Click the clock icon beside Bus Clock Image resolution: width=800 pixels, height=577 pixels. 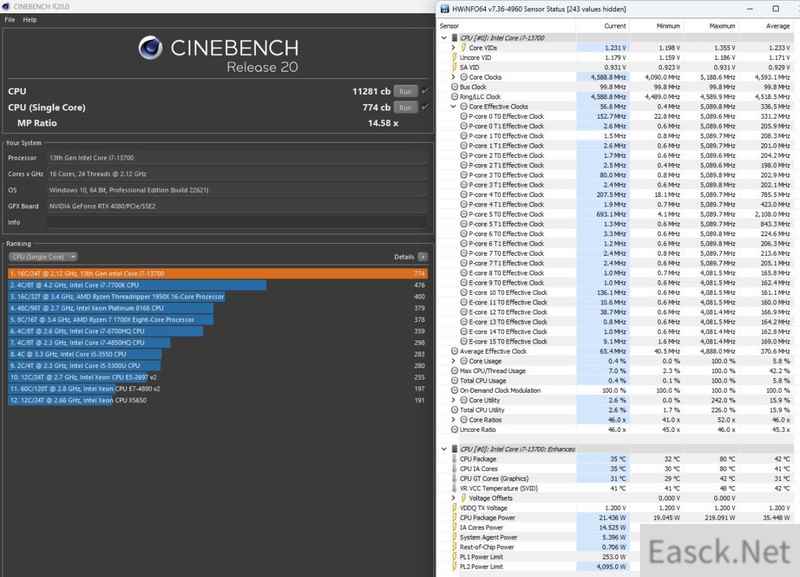coord(454,87)
